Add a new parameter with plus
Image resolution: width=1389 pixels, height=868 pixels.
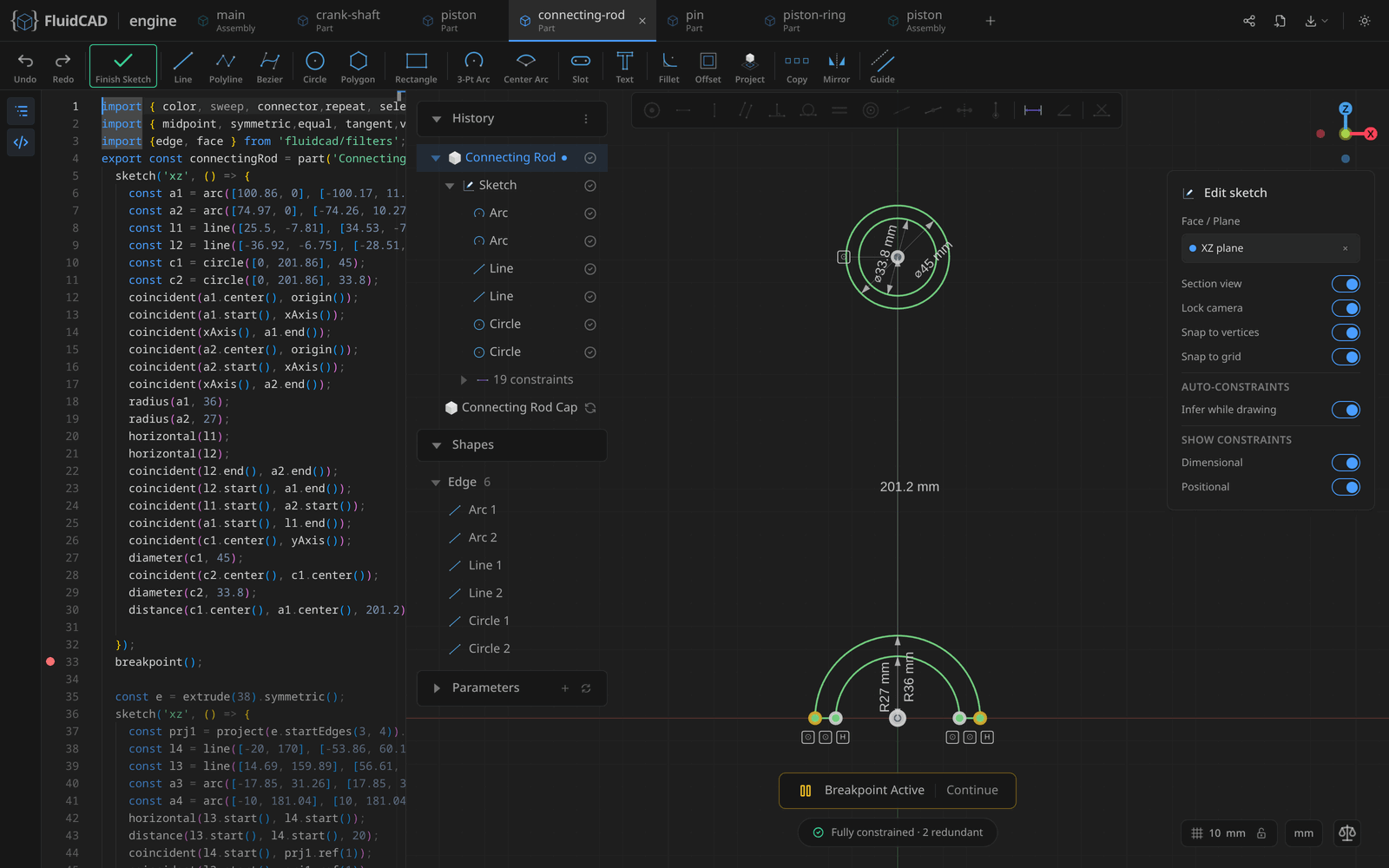[x=565, y=688]
